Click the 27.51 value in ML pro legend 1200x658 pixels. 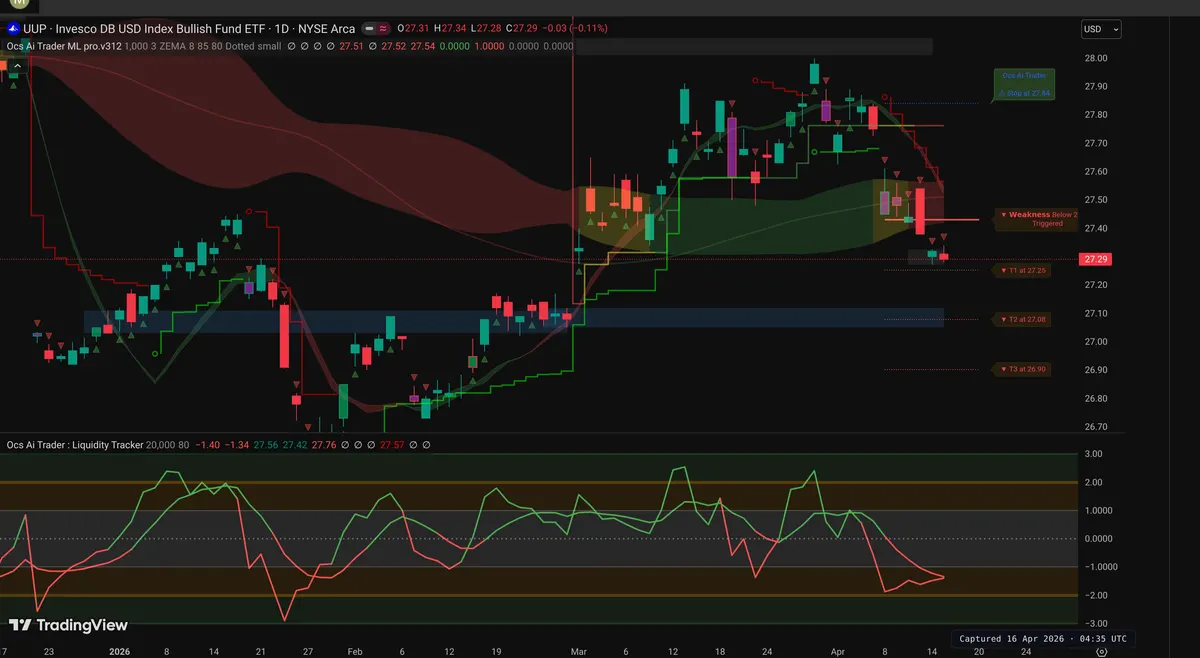pyautogui.click(x=351, y=45)
